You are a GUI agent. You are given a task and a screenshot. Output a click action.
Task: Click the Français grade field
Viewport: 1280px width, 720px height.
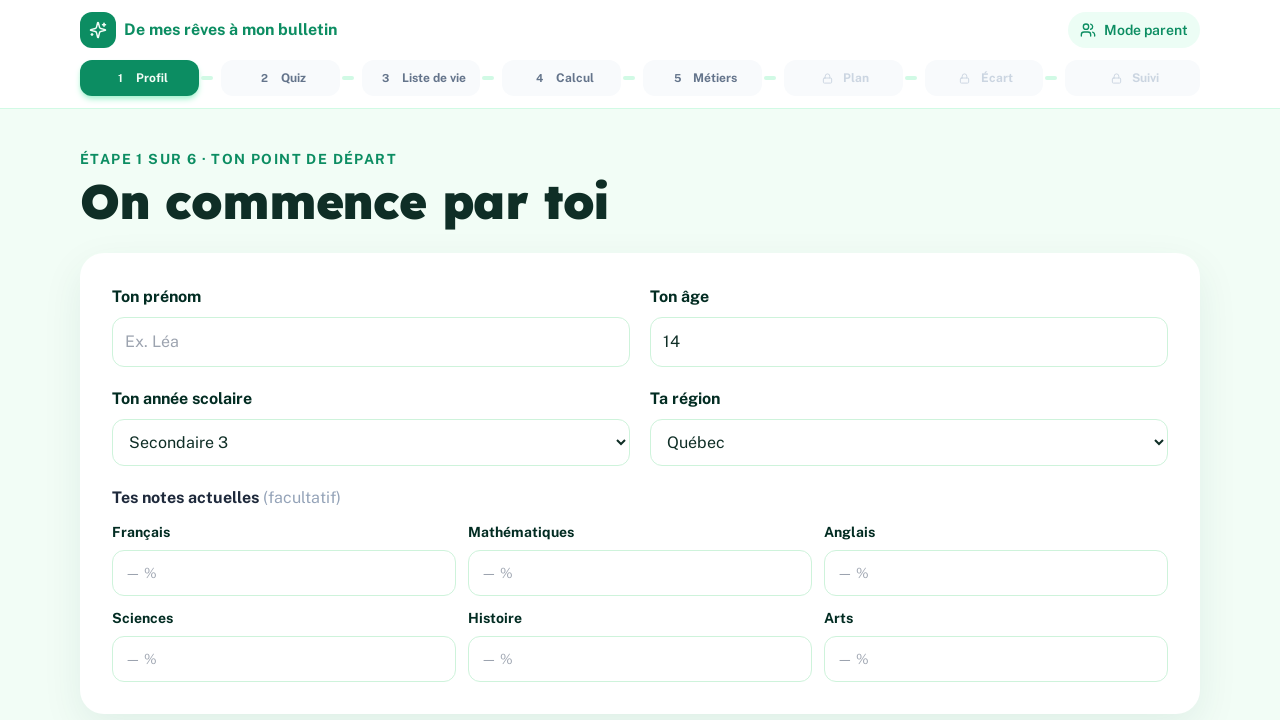(284, 573)
